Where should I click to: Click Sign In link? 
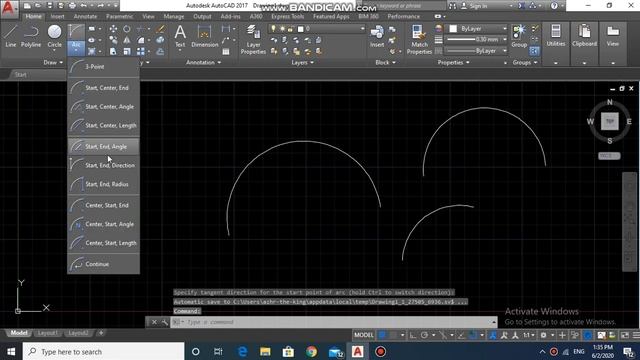point(478,6)
